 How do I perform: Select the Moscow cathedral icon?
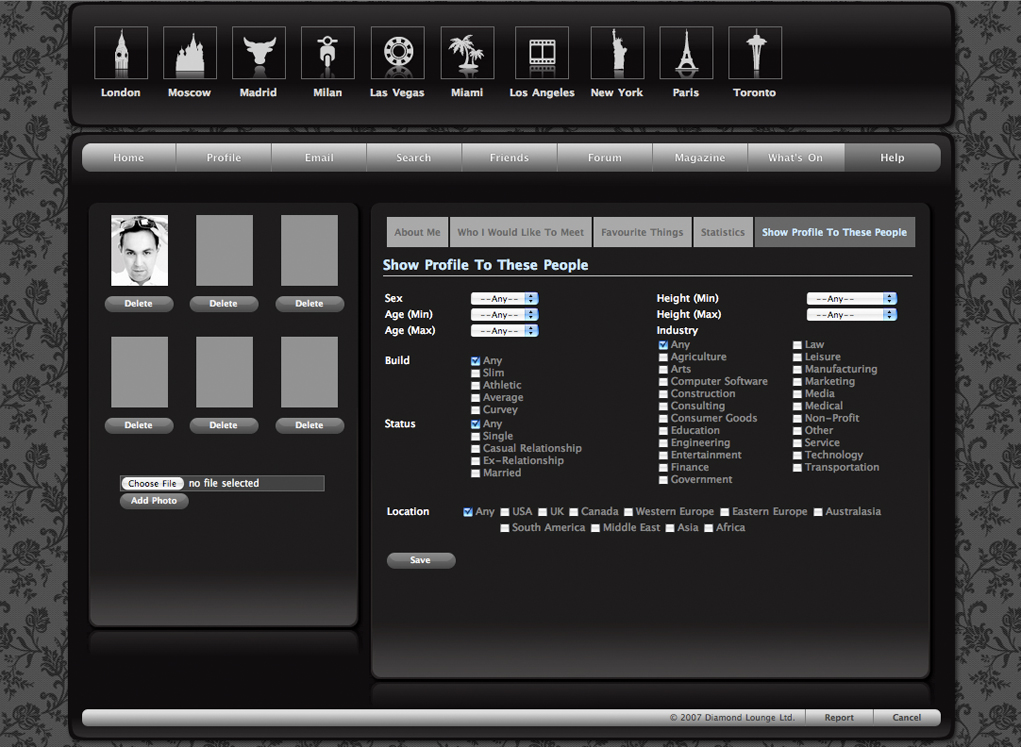(x=189, y=53)
